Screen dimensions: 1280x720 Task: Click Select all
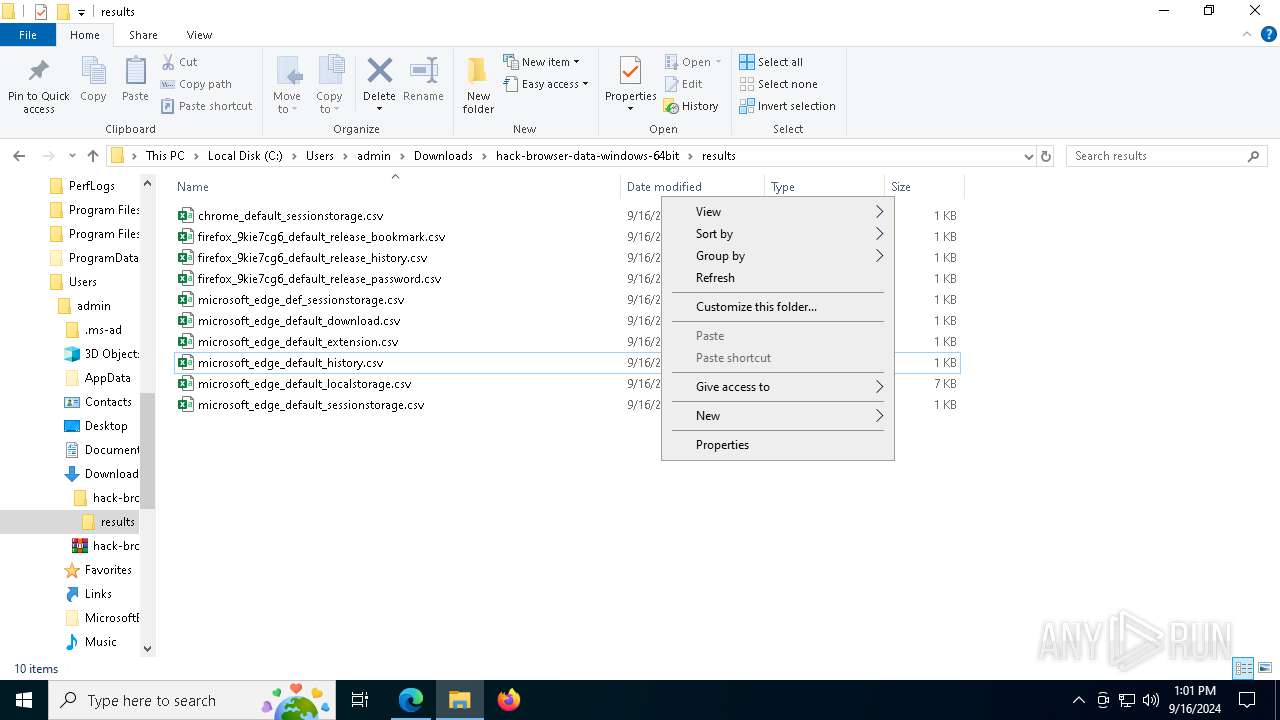[771, 62]
